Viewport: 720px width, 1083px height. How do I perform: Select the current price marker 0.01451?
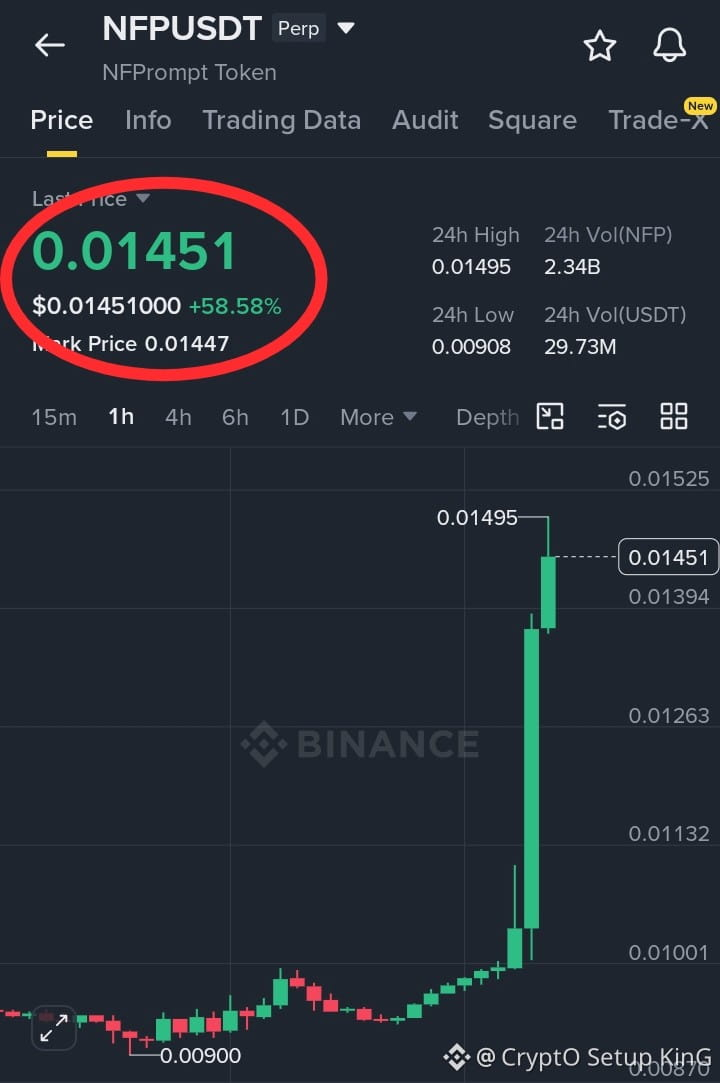668,557
